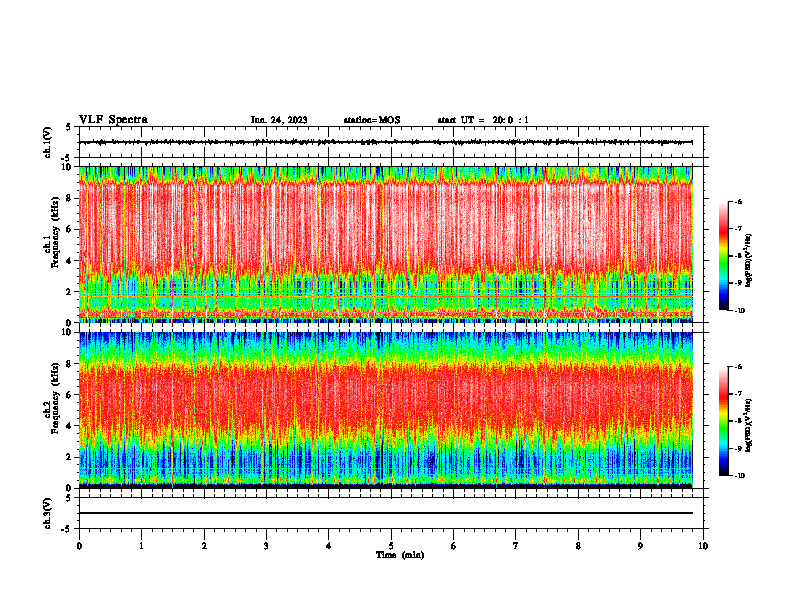Click the ch.1(V) waveform axis label
The height and width of the screenshot is (612, 792).
[x=48, y=142]
